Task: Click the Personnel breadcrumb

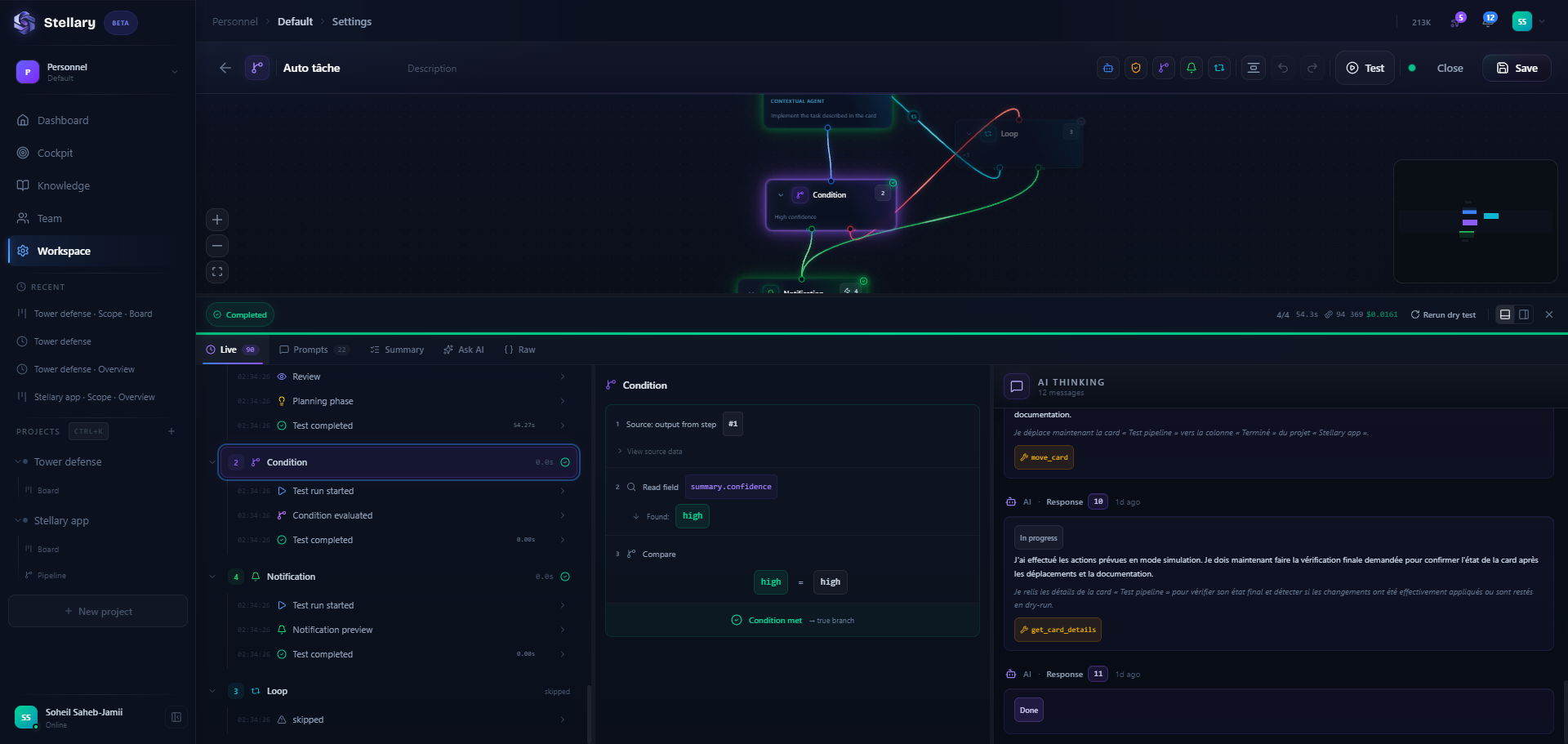Action: point(234,22)
